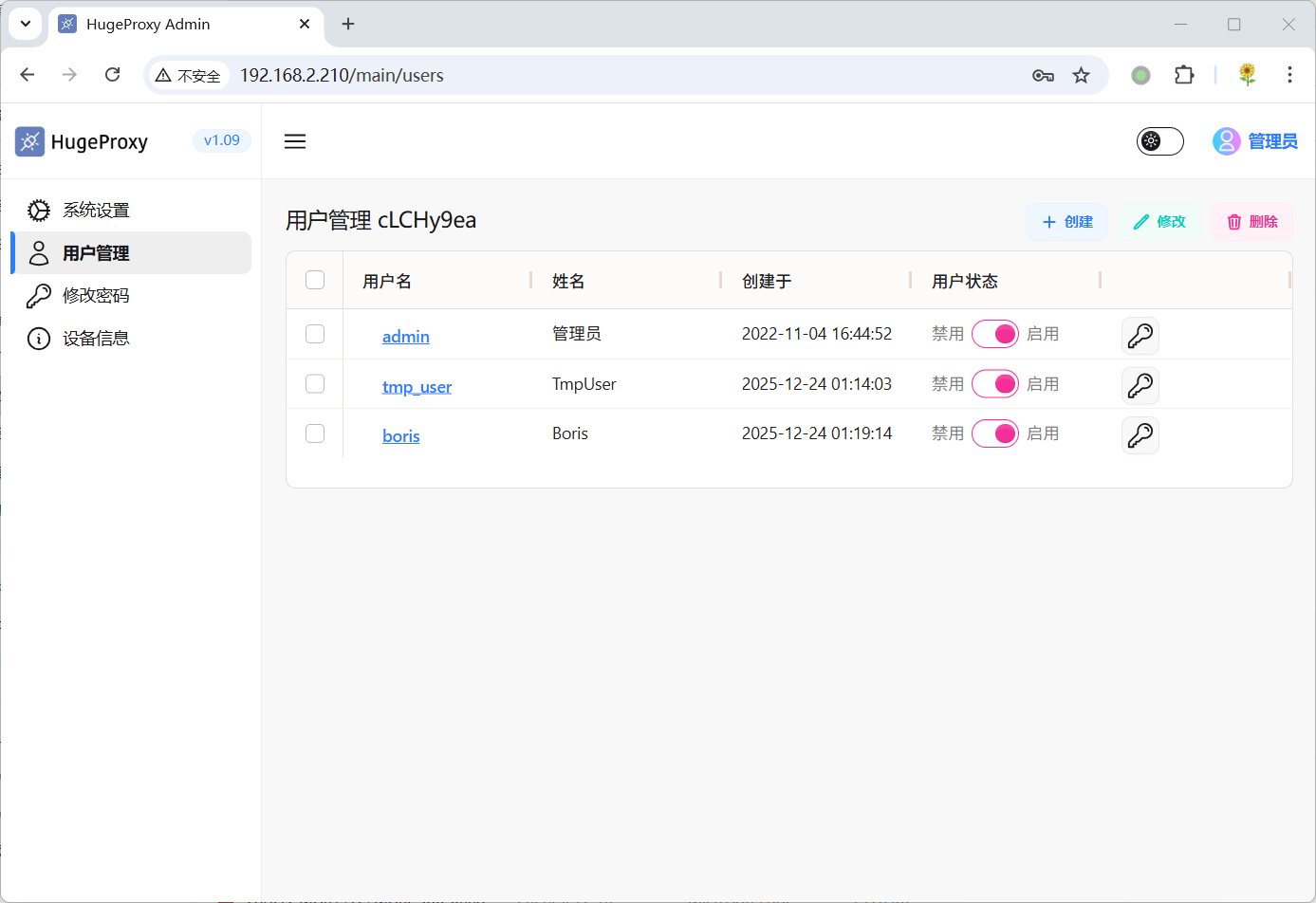Image resolution: width=1316 pixels, height=903 pixels.
Task: Open password reset key for boris
Action: (x=1140, y=435)
